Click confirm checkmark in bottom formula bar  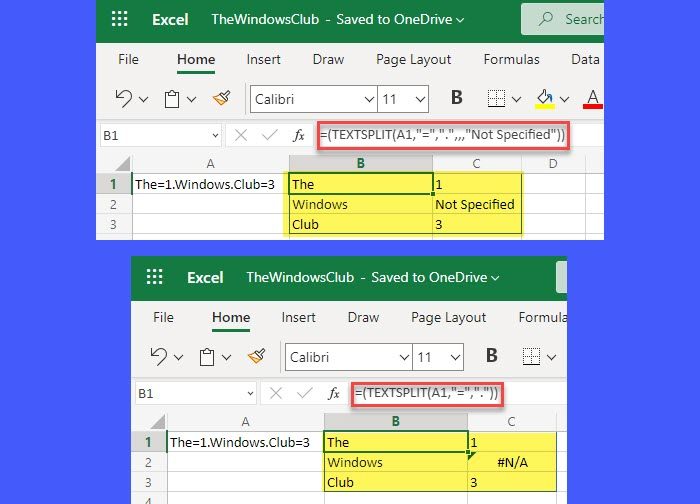click(x=304, y=393)
